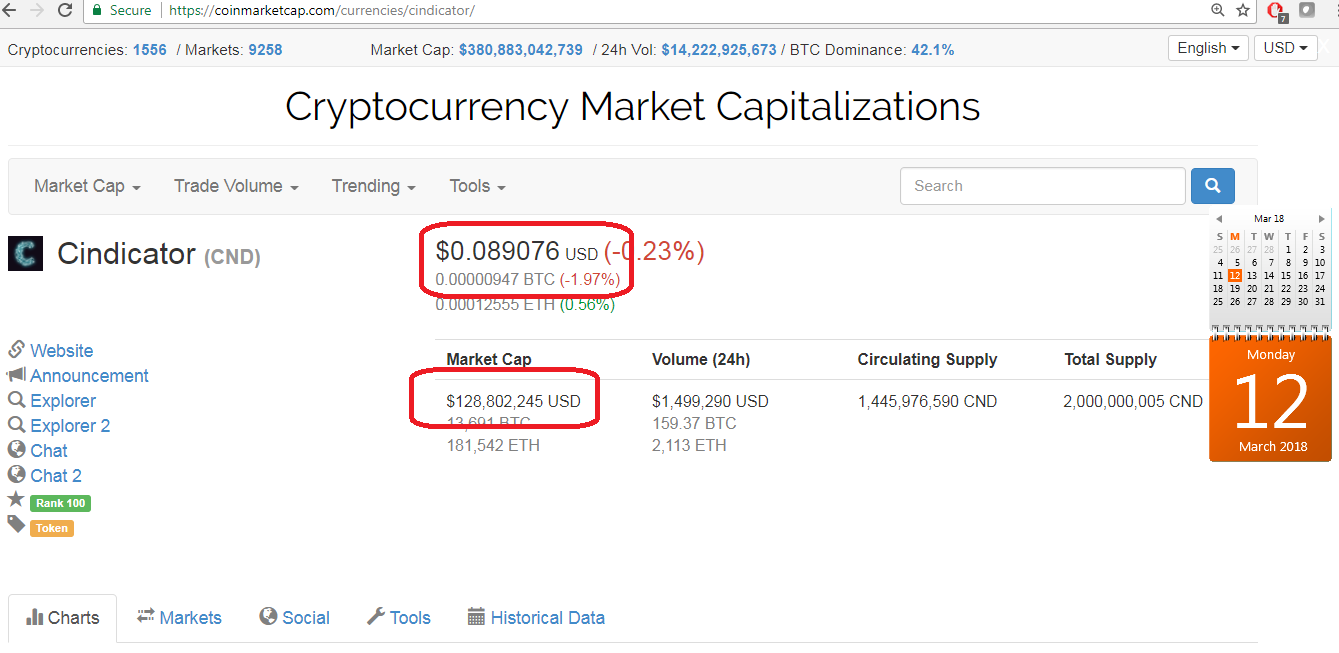This screenshot has width=1339, height=653.
Task: Click the Markets count 9258
Action: tap(265, 49)
